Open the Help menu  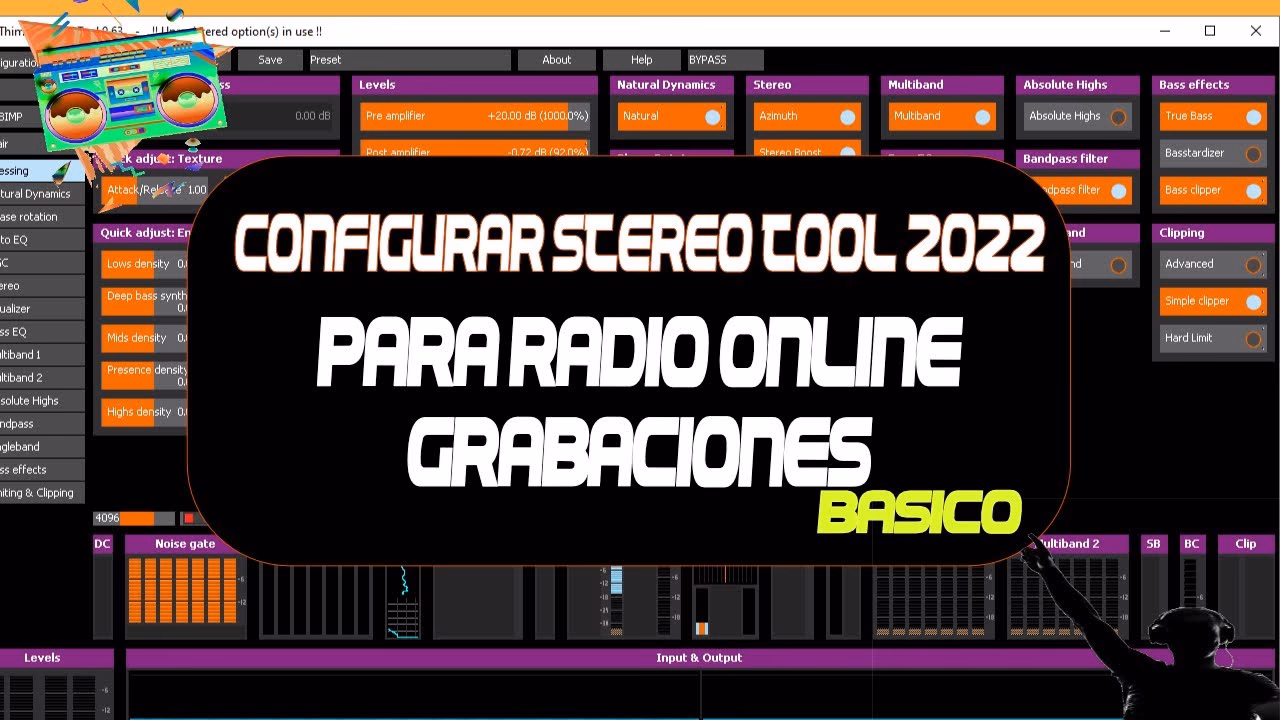pos(641,60)
